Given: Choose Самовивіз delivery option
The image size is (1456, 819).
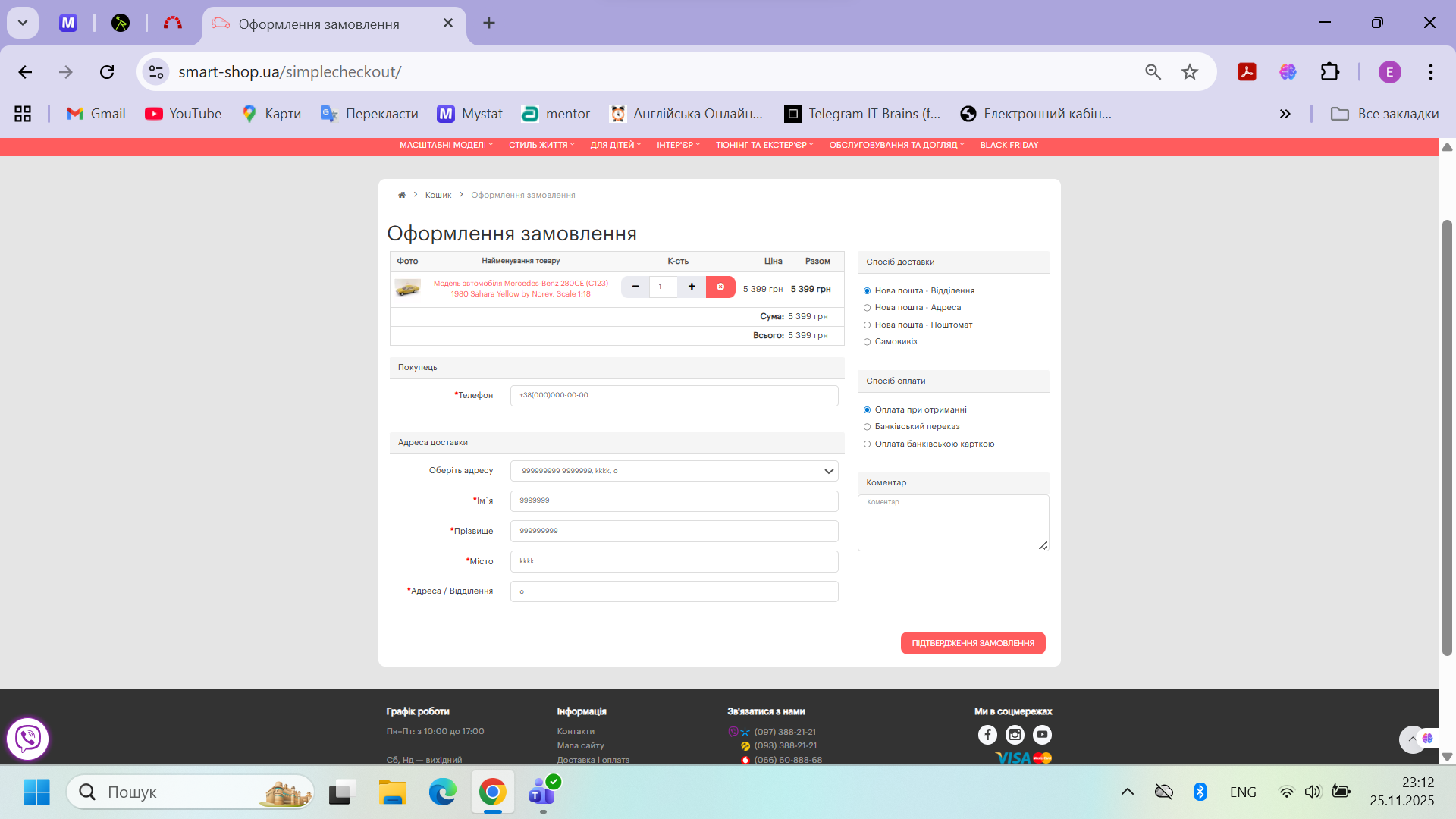Looking at the screenshot, I should (867, 342).
